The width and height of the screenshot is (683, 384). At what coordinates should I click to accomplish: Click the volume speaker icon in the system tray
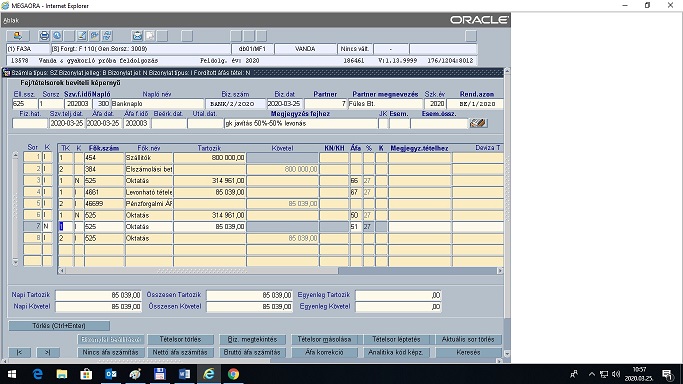(x=616, y=374)
